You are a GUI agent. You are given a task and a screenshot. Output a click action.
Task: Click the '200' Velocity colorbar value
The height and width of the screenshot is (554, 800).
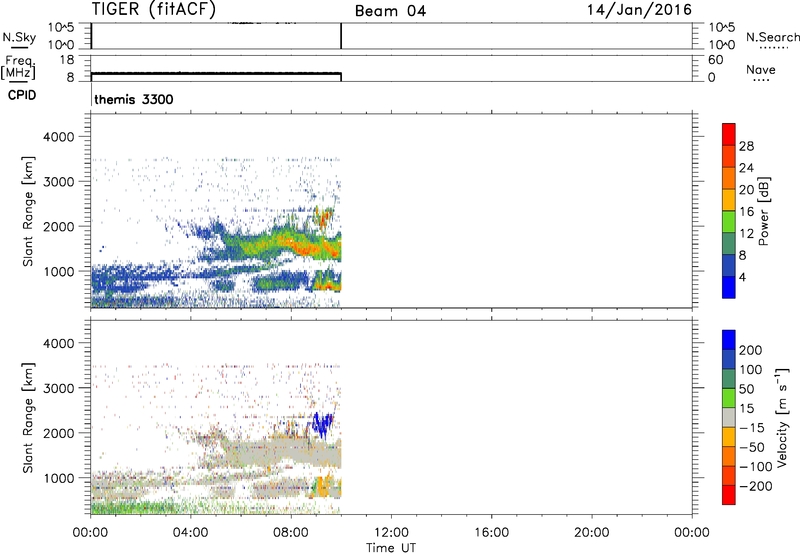click(x=751, y=350)
